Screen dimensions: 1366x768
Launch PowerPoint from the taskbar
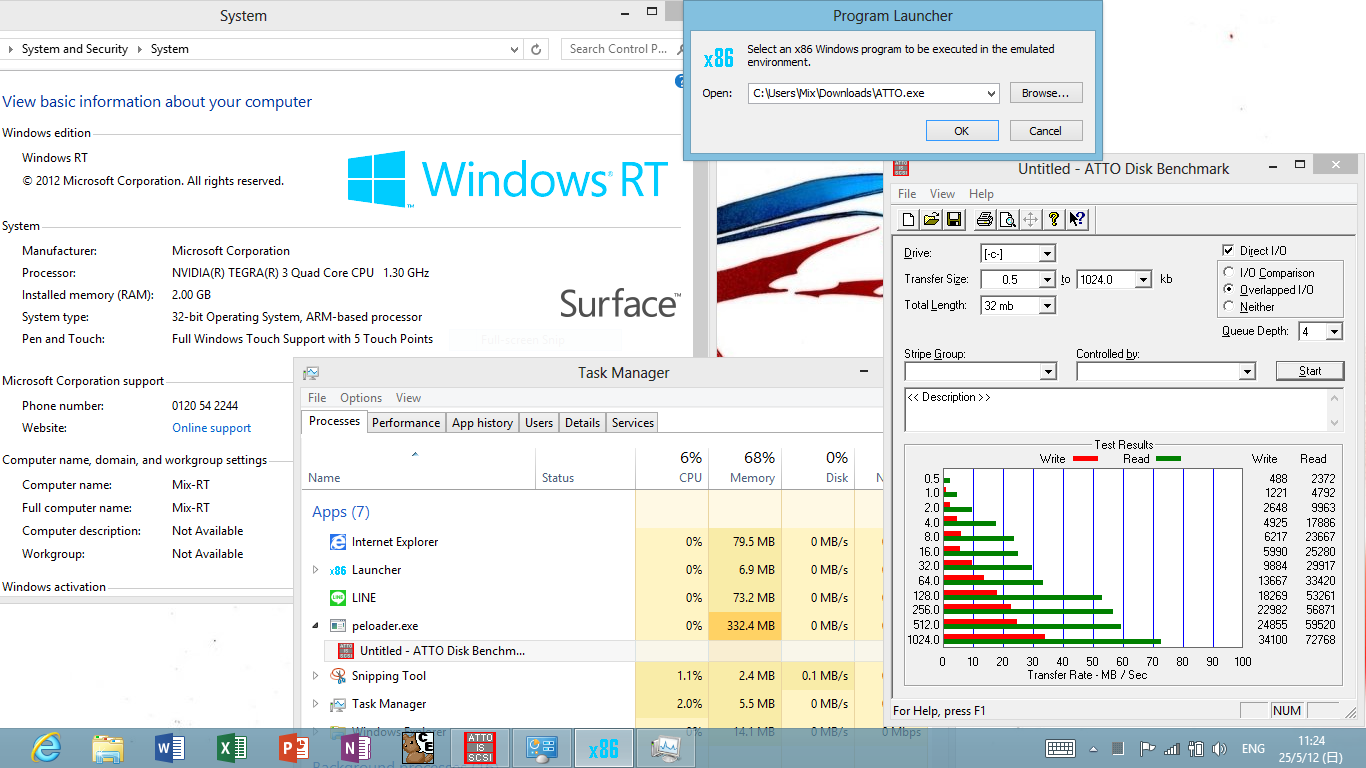tap(294, 747)
